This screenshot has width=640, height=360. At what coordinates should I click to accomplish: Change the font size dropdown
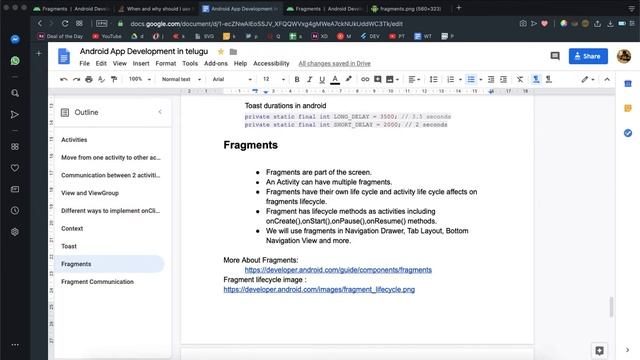(x=273, y=79)
